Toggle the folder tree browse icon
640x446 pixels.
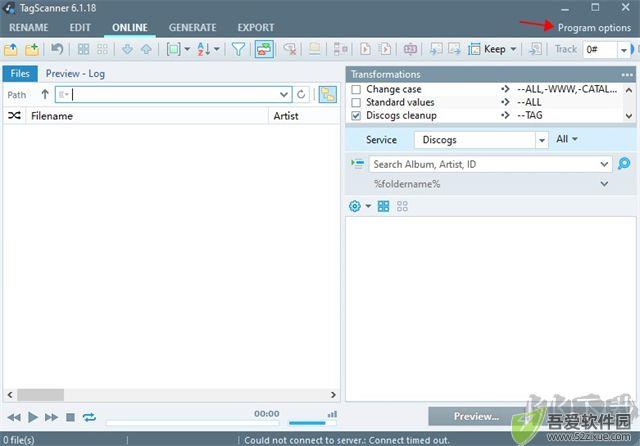click(x=328, y=95)
